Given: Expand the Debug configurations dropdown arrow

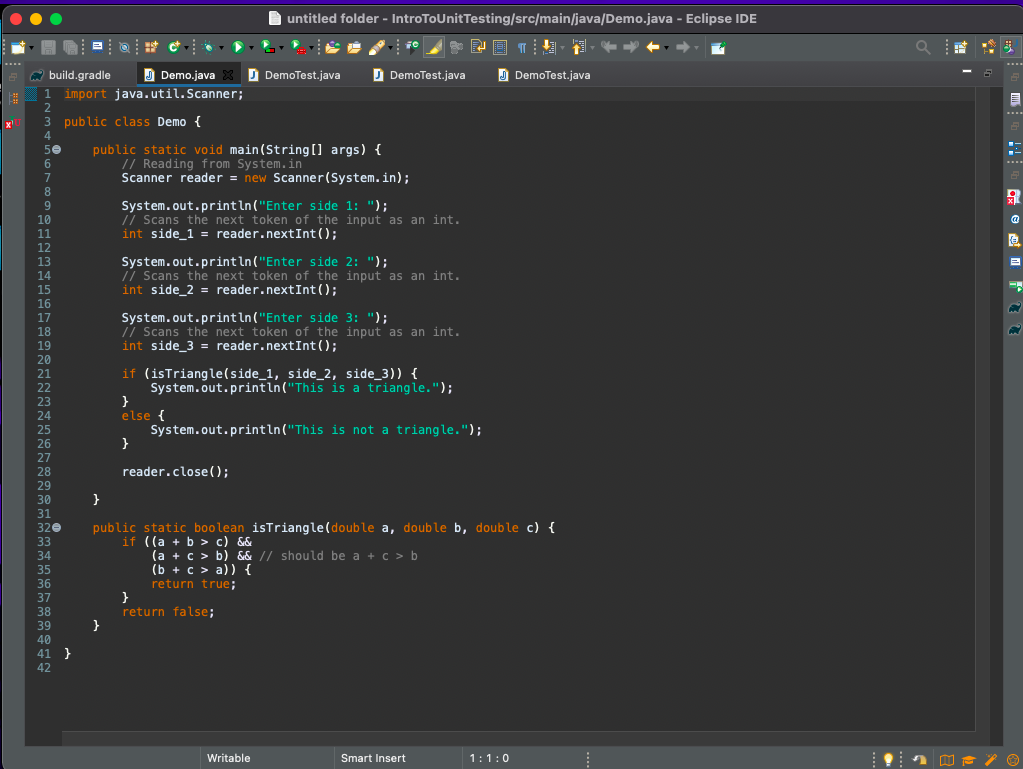Looking at the screenshot, I should 222,48.
